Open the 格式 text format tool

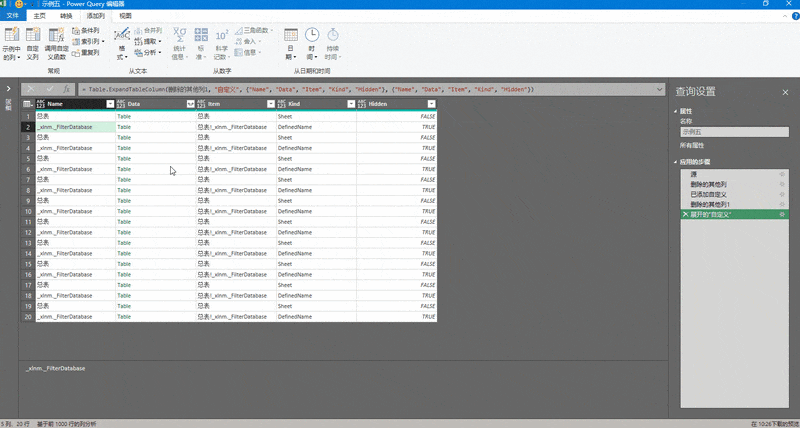click(x=122, y=46)
